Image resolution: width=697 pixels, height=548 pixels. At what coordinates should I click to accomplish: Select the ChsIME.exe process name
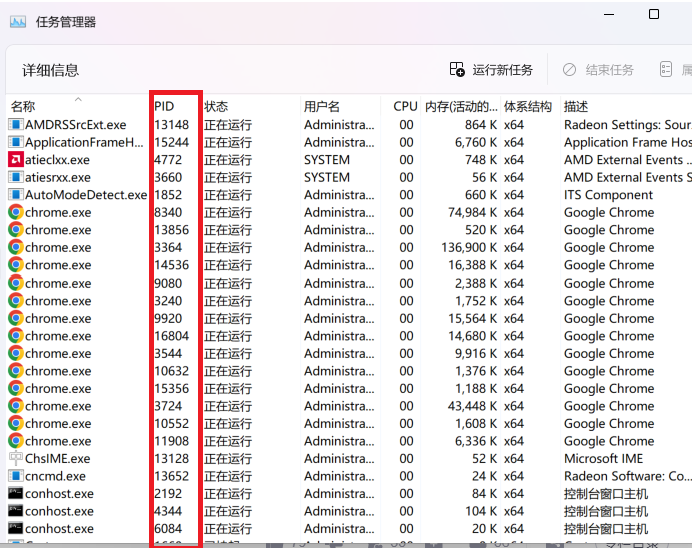coord(58,459)
